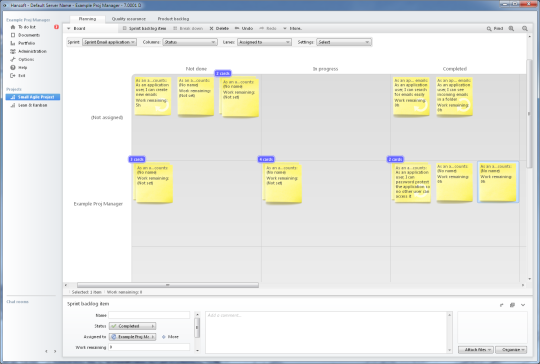Click card-count badge in Example Proj Manager Completed
The height and width of the screenshot is (364, 540).
point(395,159)
